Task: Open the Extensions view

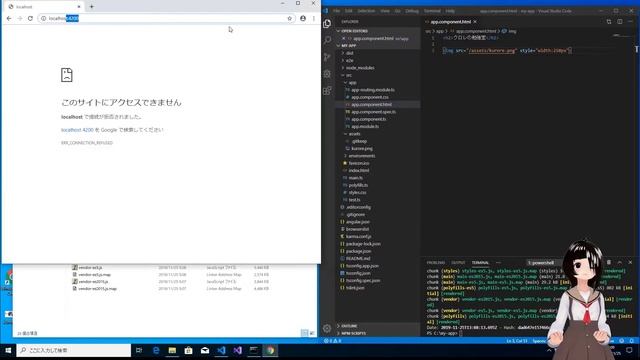Action: click(x=327, y=91)
